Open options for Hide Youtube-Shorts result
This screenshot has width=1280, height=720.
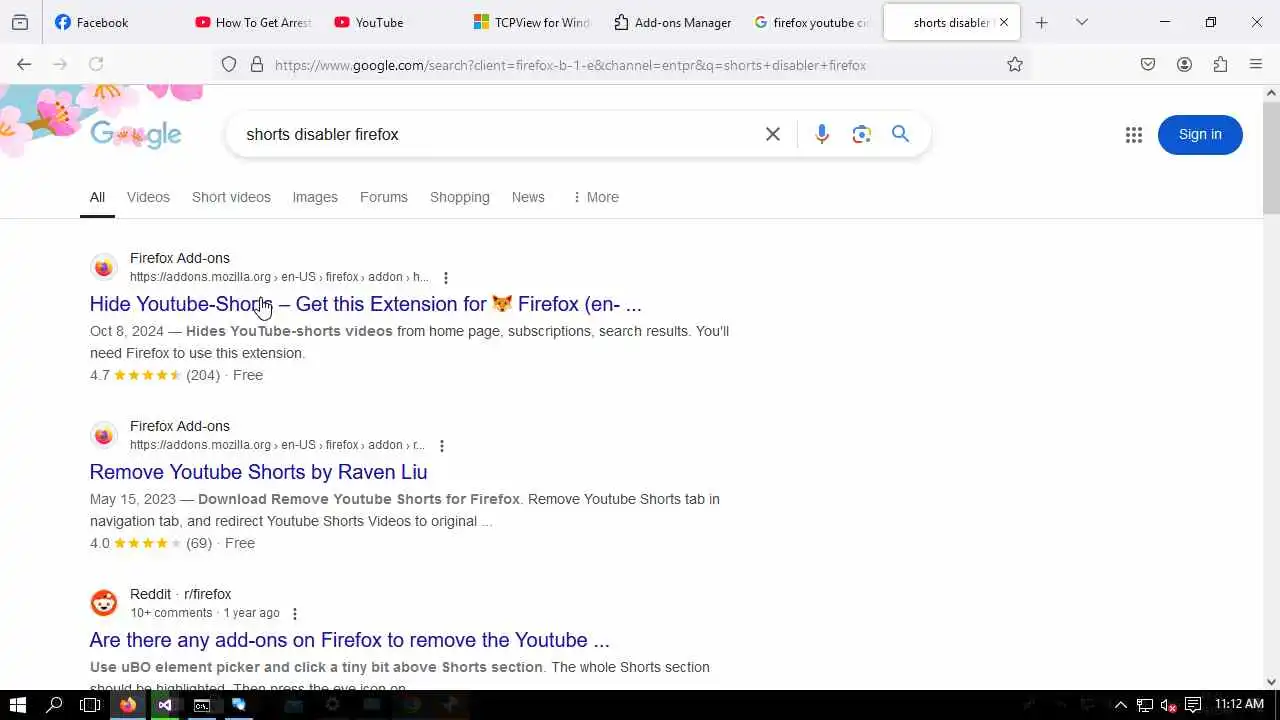coord(446,278)
